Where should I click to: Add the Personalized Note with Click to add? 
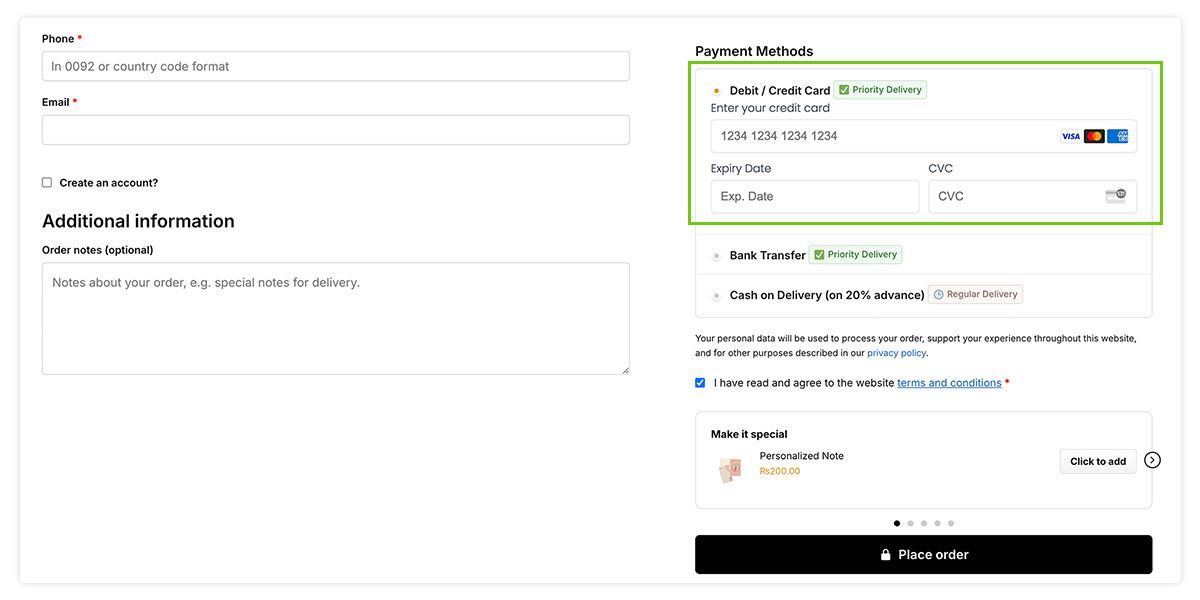[1098, 461]
